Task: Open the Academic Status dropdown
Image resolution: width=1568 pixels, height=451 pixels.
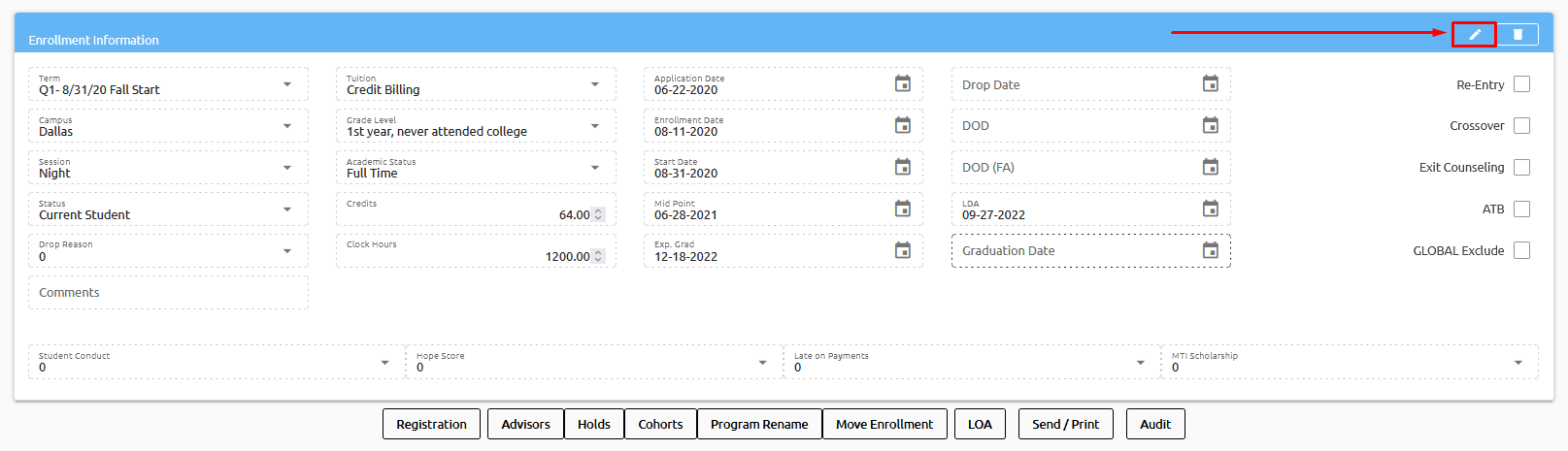Action: pos(595,169)
